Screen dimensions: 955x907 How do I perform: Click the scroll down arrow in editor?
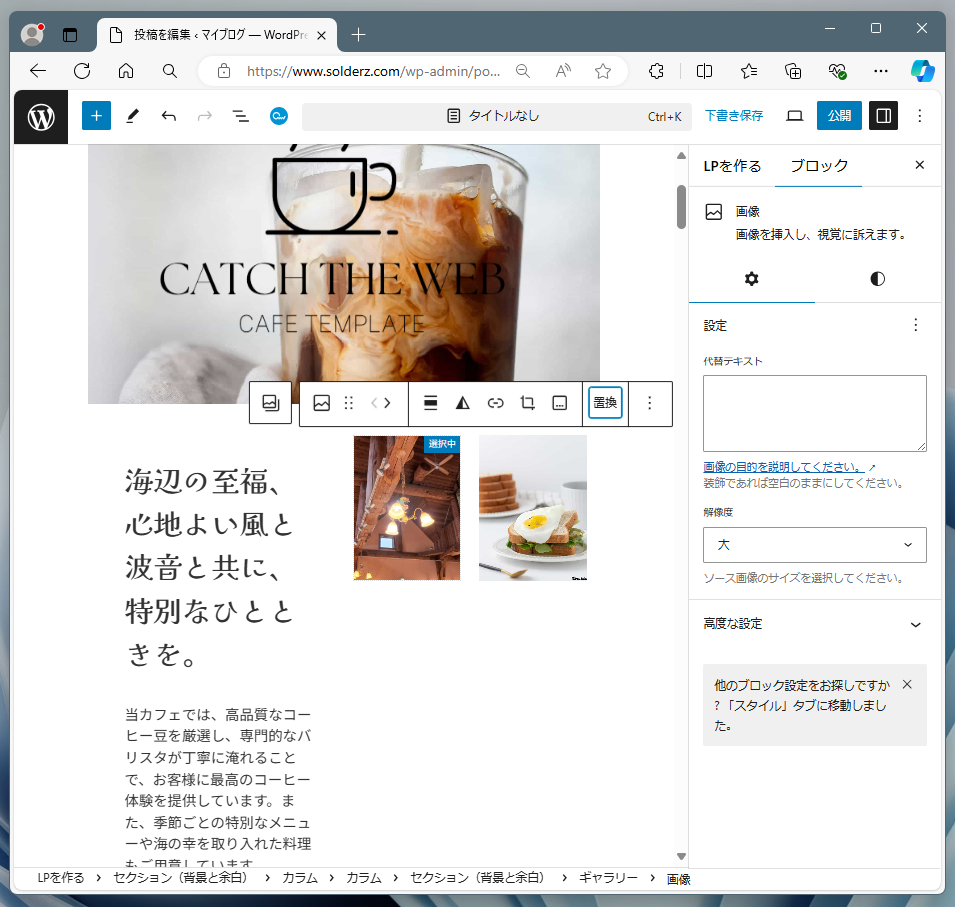681,856
